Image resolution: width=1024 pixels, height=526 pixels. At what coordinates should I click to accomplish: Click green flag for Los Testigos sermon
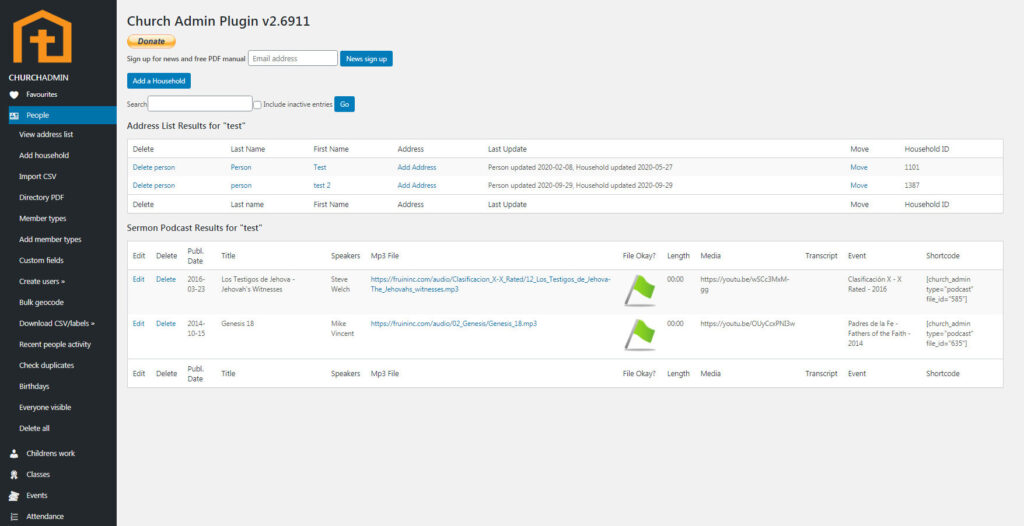pos(639,290)
